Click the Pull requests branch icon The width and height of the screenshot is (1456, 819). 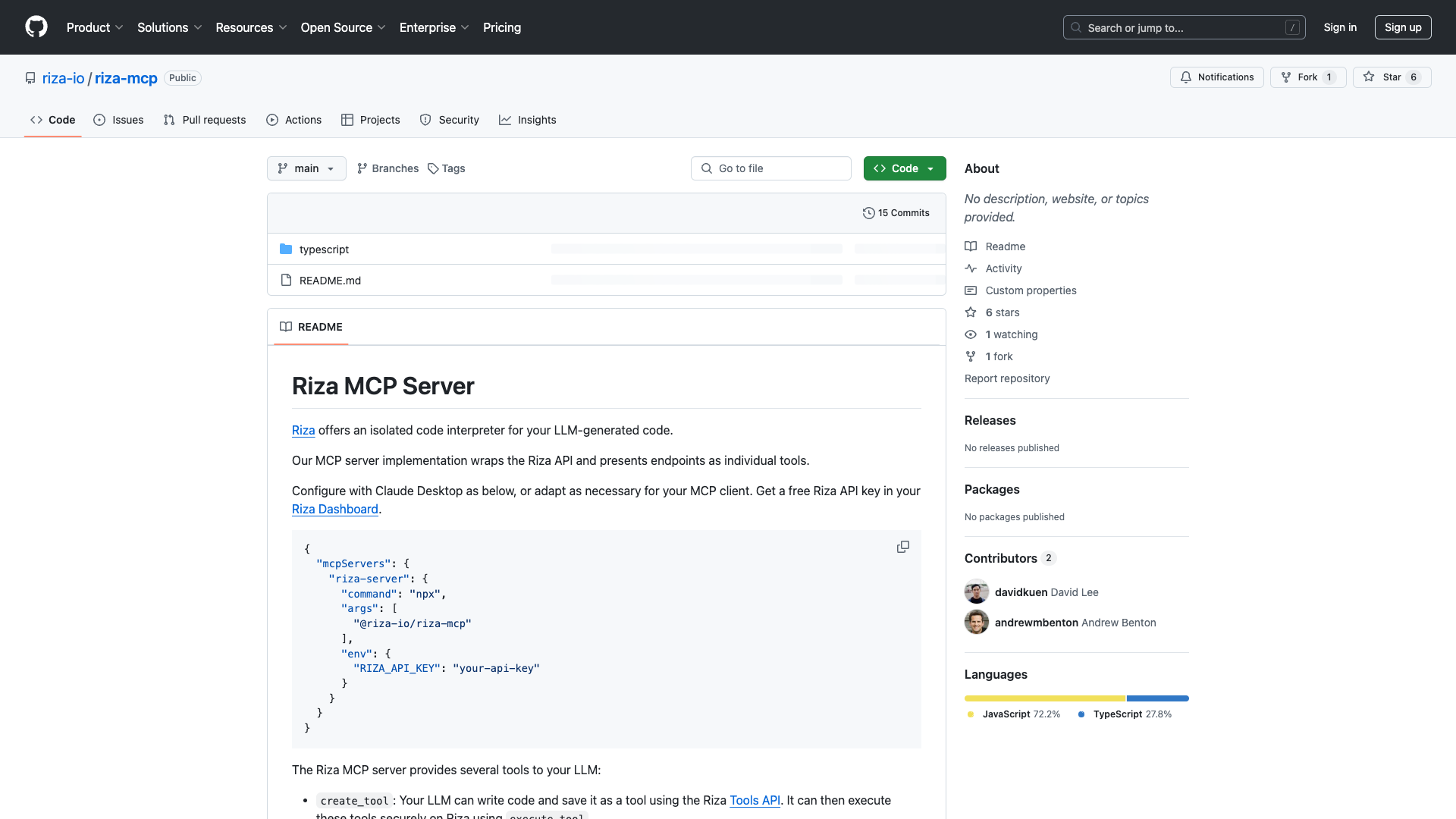170,120
